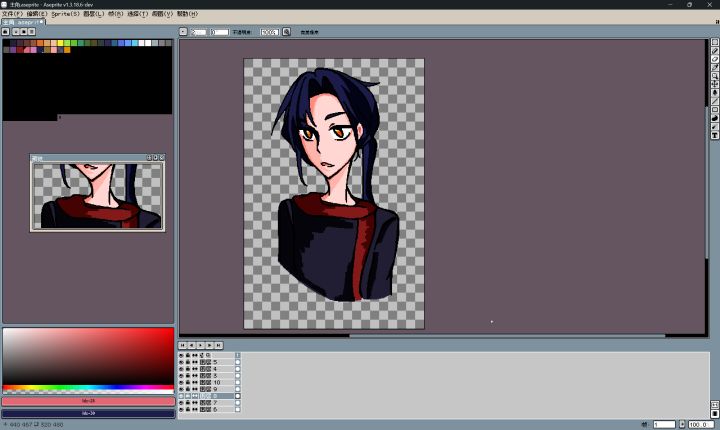The width and height of the screenshot is (720, 430).
Task: Hide layer 图层 5 via eye icon
Action: coord(181,362)
